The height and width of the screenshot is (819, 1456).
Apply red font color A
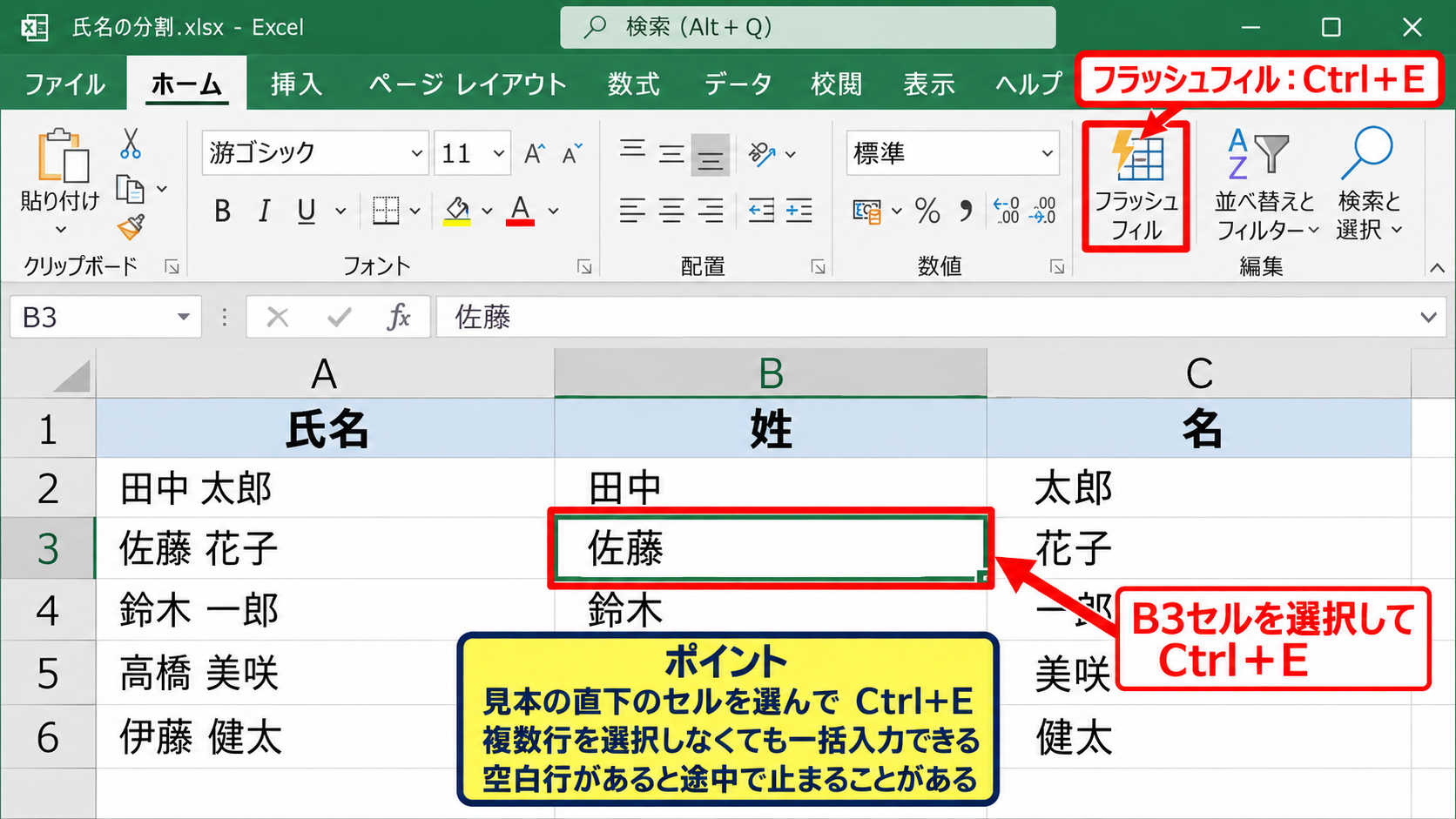(520, 211)
